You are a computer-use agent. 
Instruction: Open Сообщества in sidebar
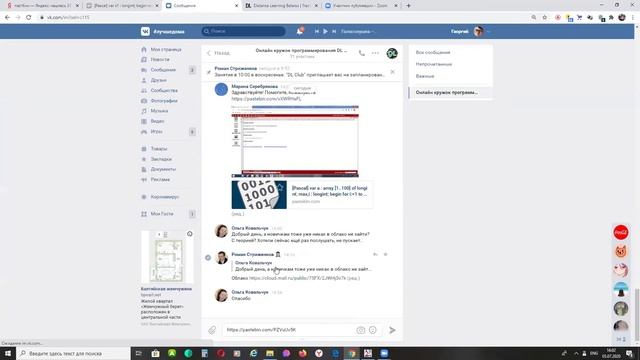point(164,91)
